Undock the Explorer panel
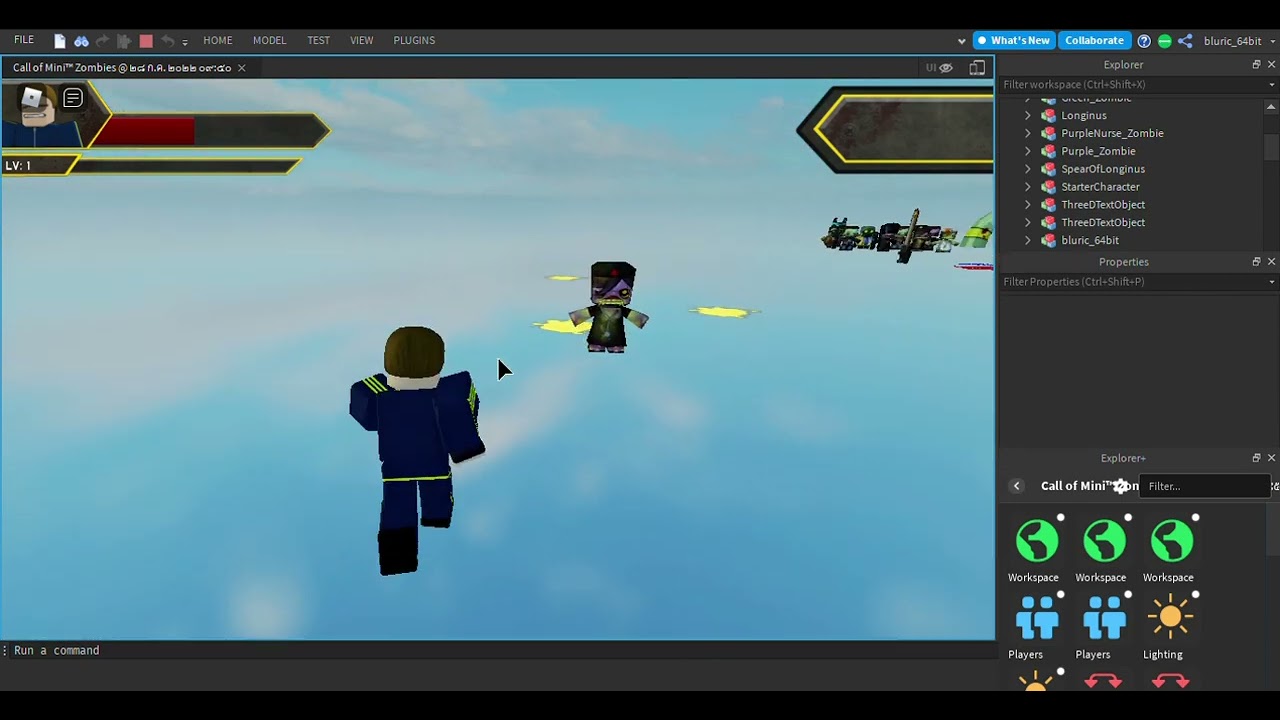1280x720 pixels. click(x=1256, y=65)
